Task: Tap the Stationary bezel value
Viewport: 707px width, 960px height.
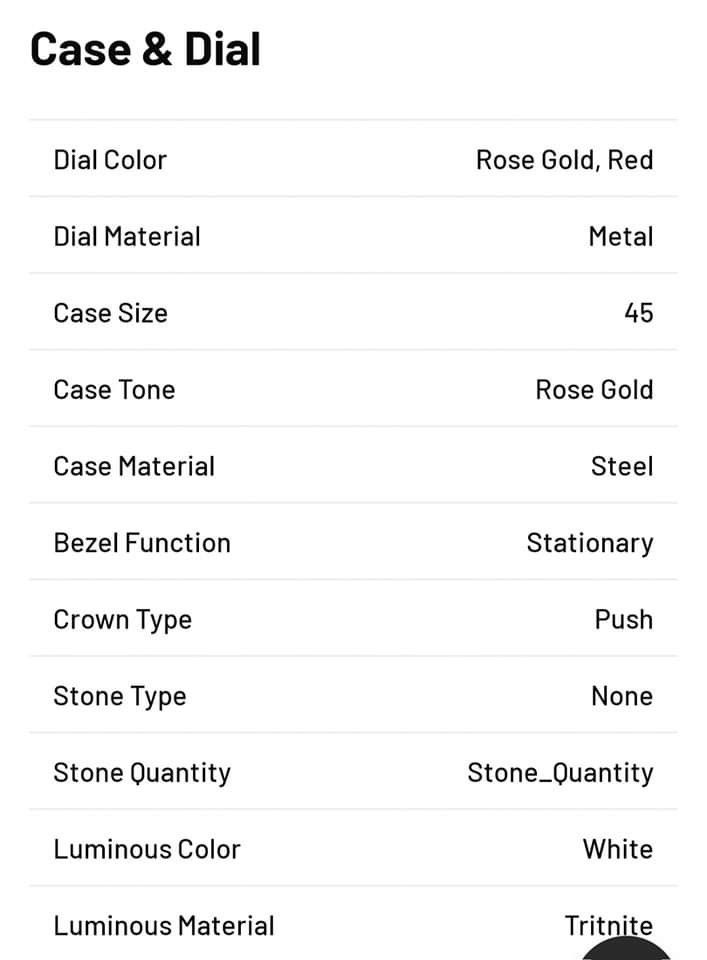Action: pos(590,543)
